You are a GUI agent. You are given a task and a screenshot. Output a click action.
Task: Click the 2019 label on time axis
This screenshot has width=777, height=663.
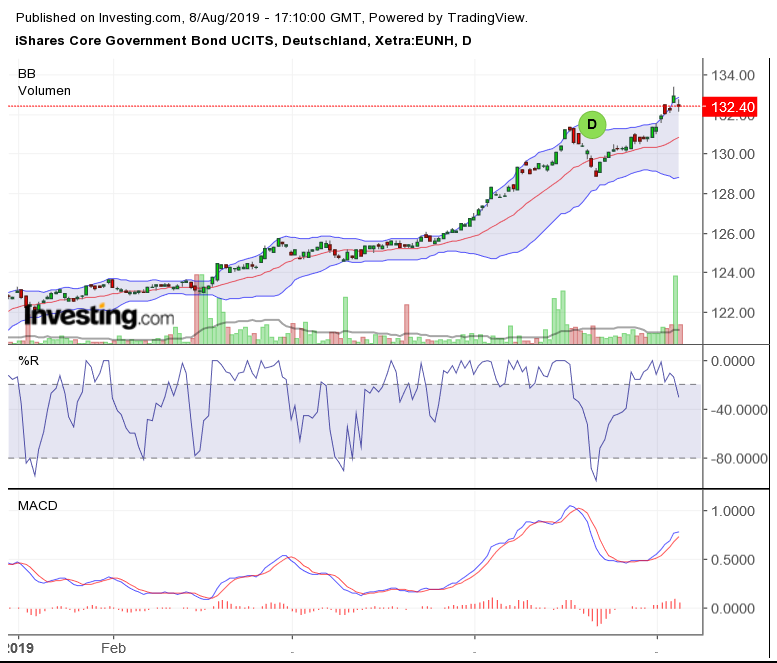coord(21,648)
